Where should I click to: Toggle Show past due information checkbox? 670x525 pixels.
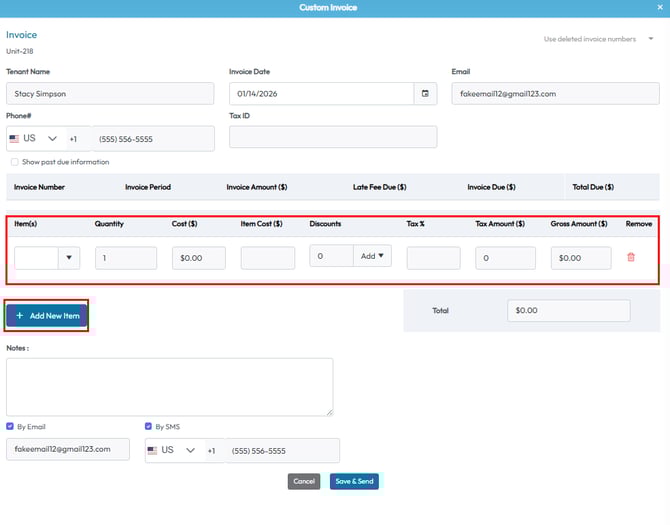coord(14,162)
